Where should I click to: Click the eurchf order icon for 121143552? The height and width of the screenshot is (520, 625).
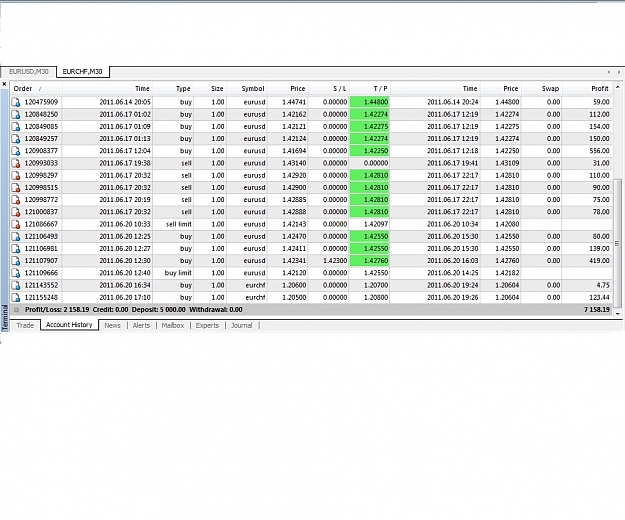pos(16,285)
